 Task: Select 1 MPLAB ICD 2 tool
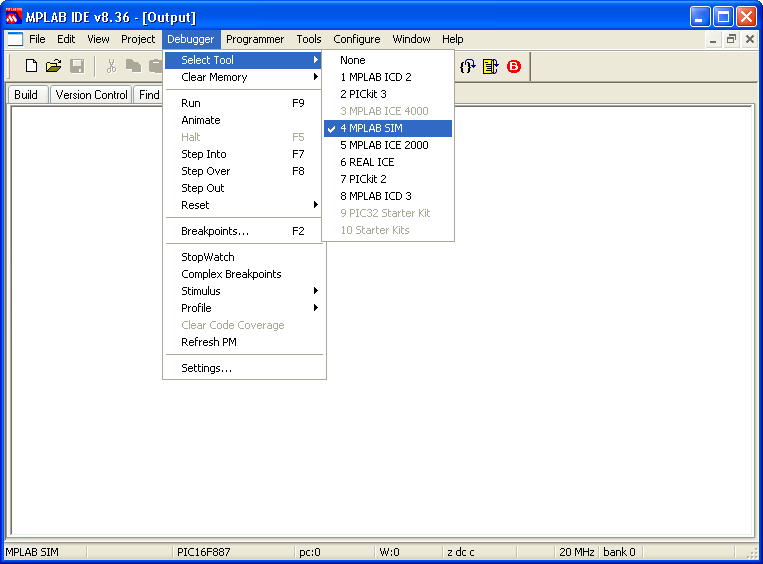(388, 77)
